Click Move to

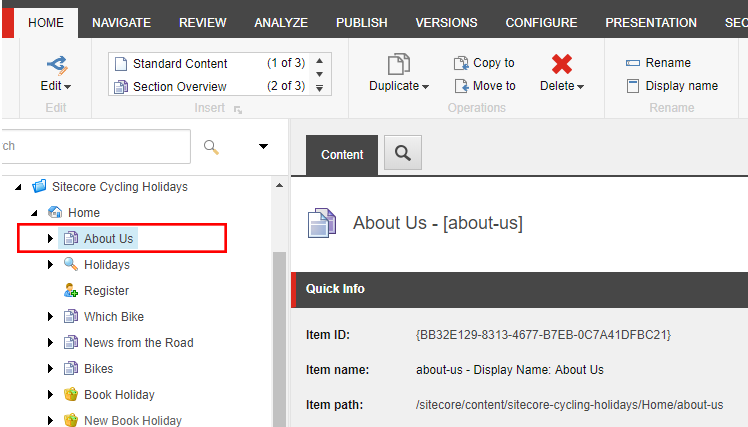pos(494,86)
